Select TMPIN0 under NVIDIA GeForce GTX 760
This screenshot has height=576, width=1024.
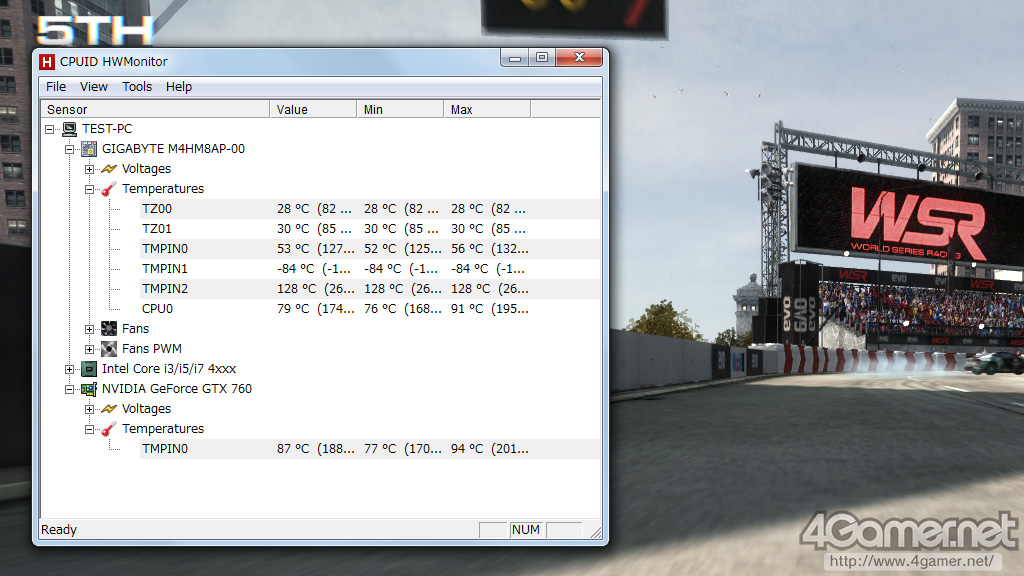(370, 449)
